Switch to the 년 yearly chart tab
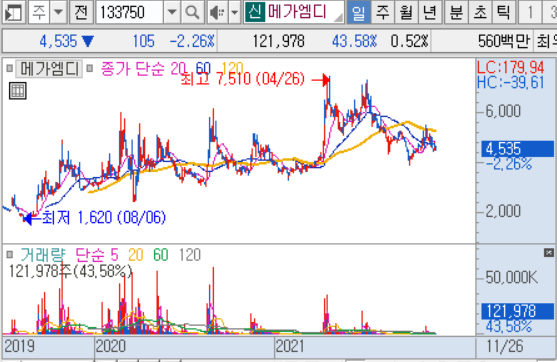This screenshot has width=557, height=362. click(x=430, y=12)
